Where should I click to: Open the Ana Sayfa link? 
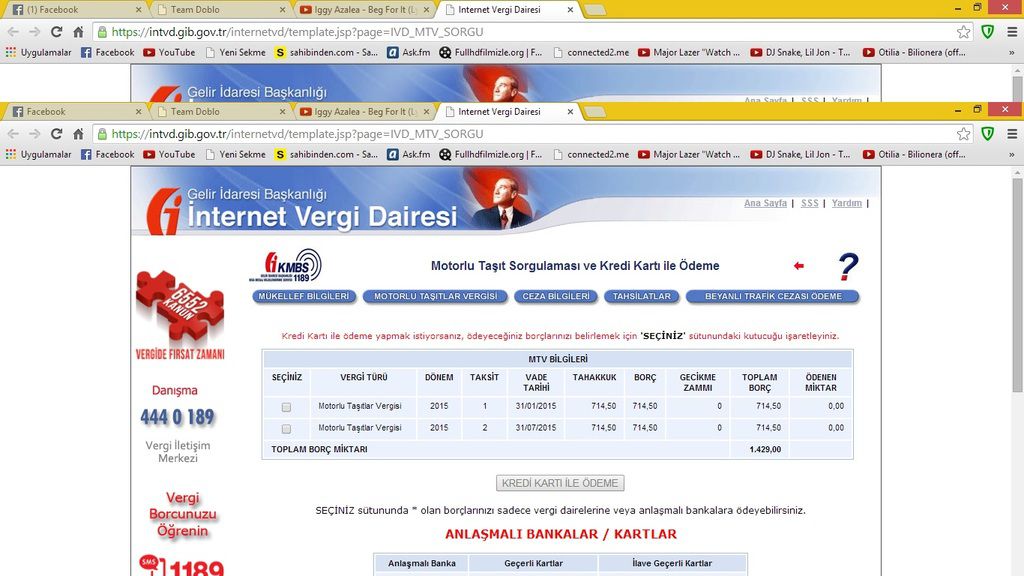point(764,202)
